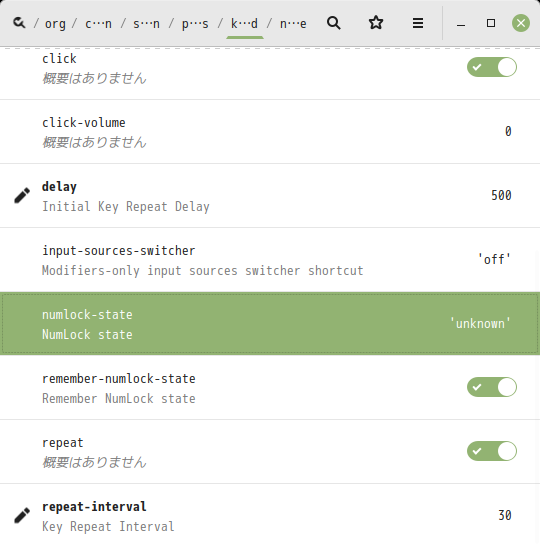The image size is (540, 547).
Task: Click the repeat-interval value 30
Action: click(x=505, y=515)
